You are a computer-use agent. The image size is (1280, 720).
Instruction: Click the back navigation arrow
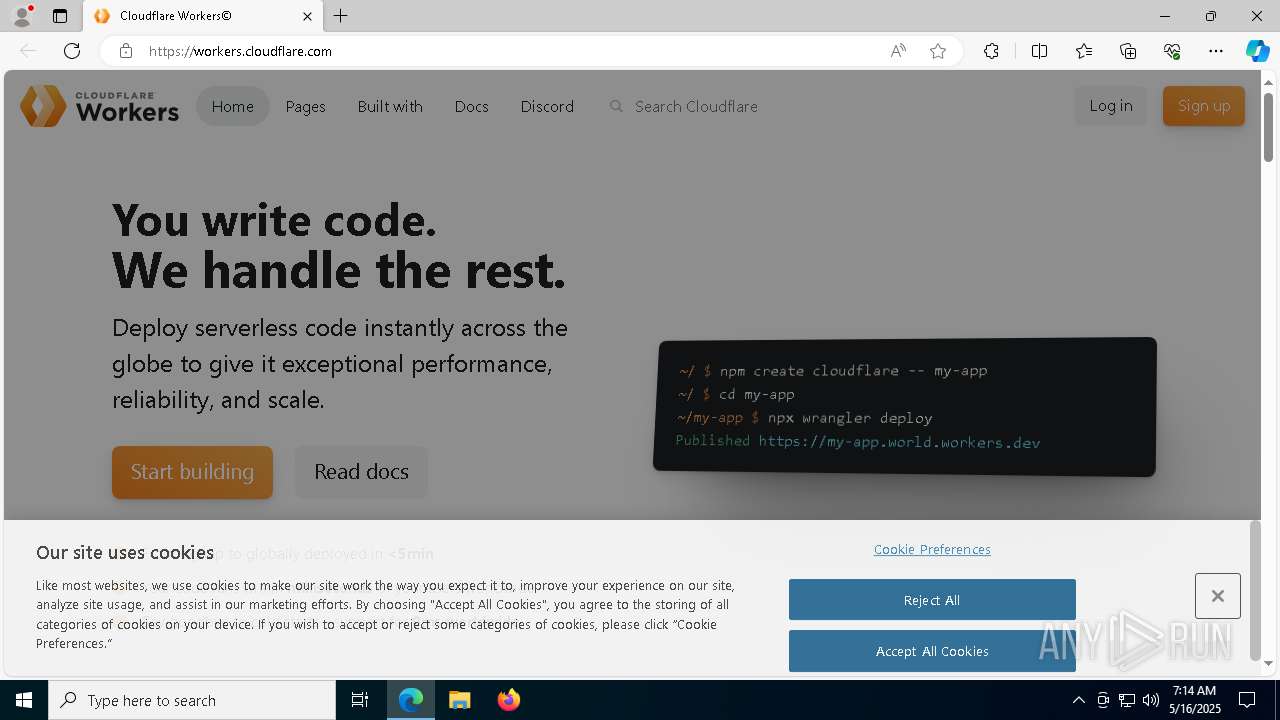[x=28, y=51]
